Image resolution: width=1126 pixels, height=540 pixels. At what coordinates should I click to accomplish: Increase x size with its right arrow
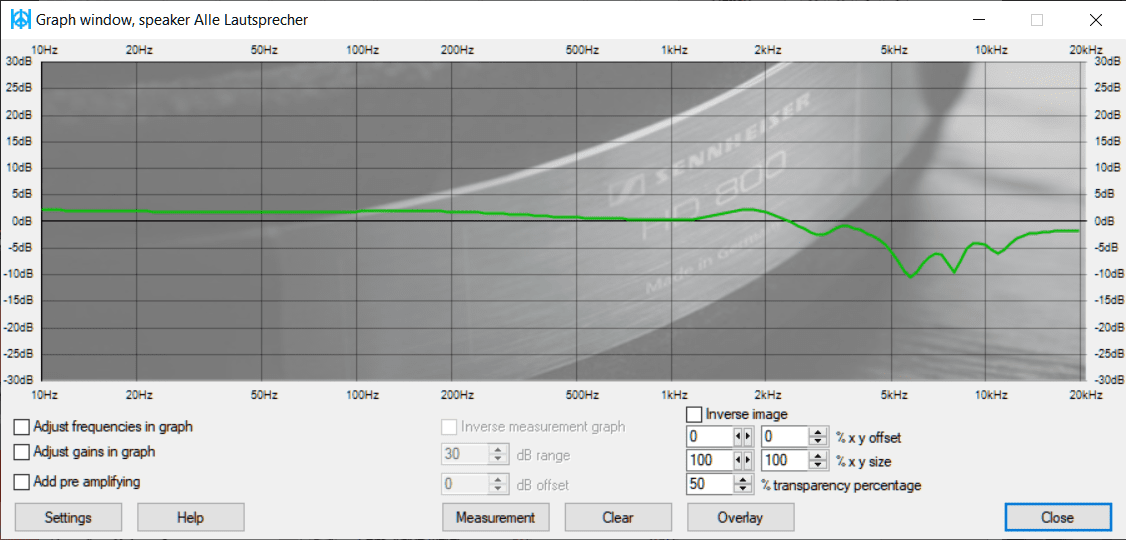748,460
